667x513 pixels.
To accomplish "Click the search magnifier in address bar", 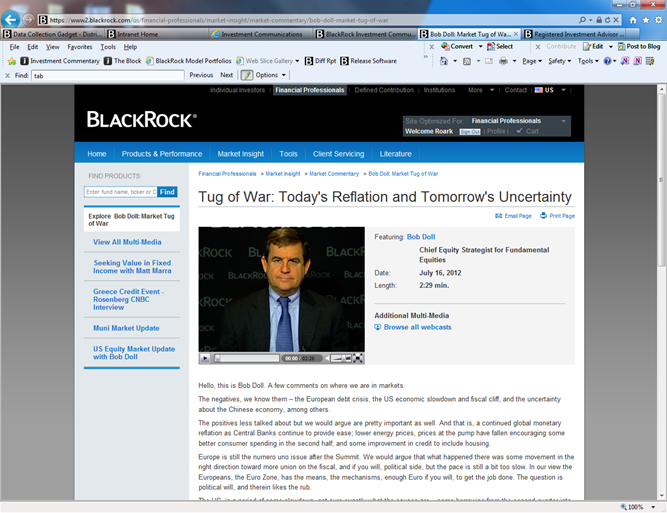I will tap(582, 20).
